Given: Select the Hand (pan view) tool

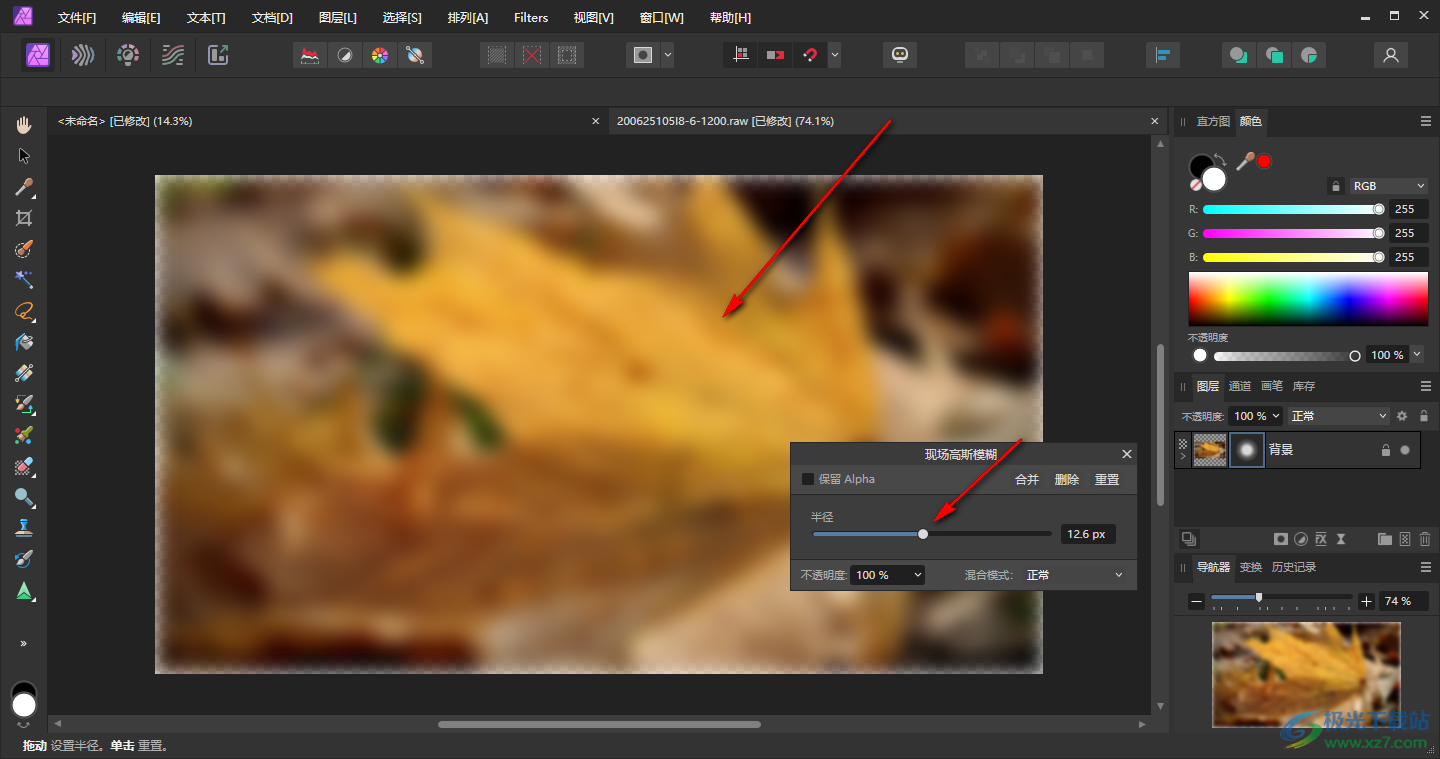Looking at the screenshot, I should 24,125.
